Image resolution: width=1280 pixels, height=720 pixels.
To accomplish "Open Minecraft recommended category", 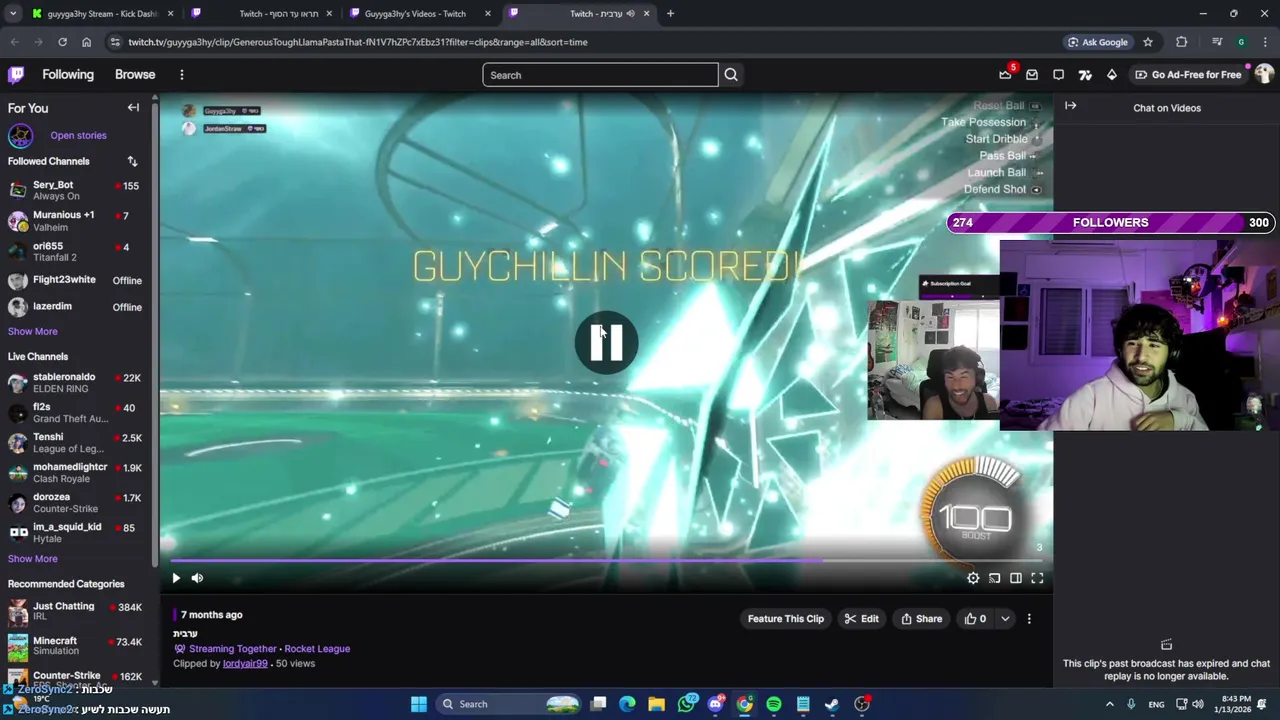I will [x=74, y=646].
